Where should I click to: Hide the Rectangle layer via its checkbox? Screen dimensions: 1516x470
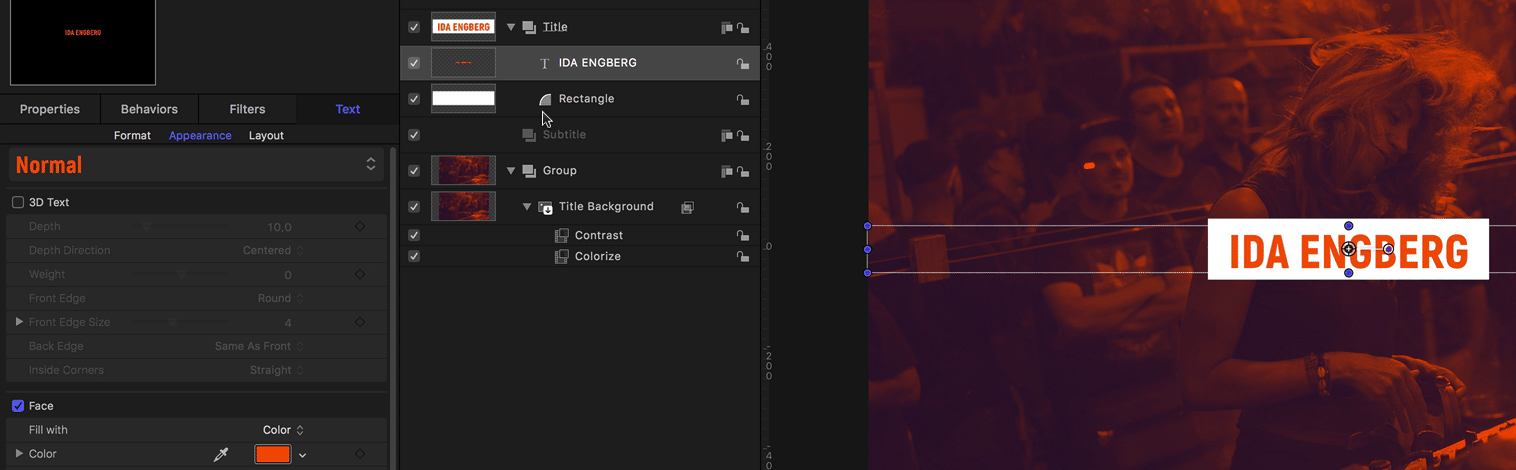click(414, 99)
